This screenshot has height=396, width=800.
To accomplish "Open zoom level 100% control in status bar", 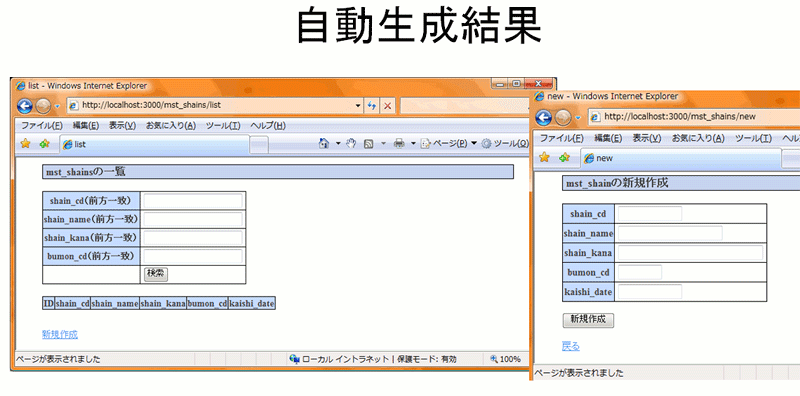I will point(506,359).
